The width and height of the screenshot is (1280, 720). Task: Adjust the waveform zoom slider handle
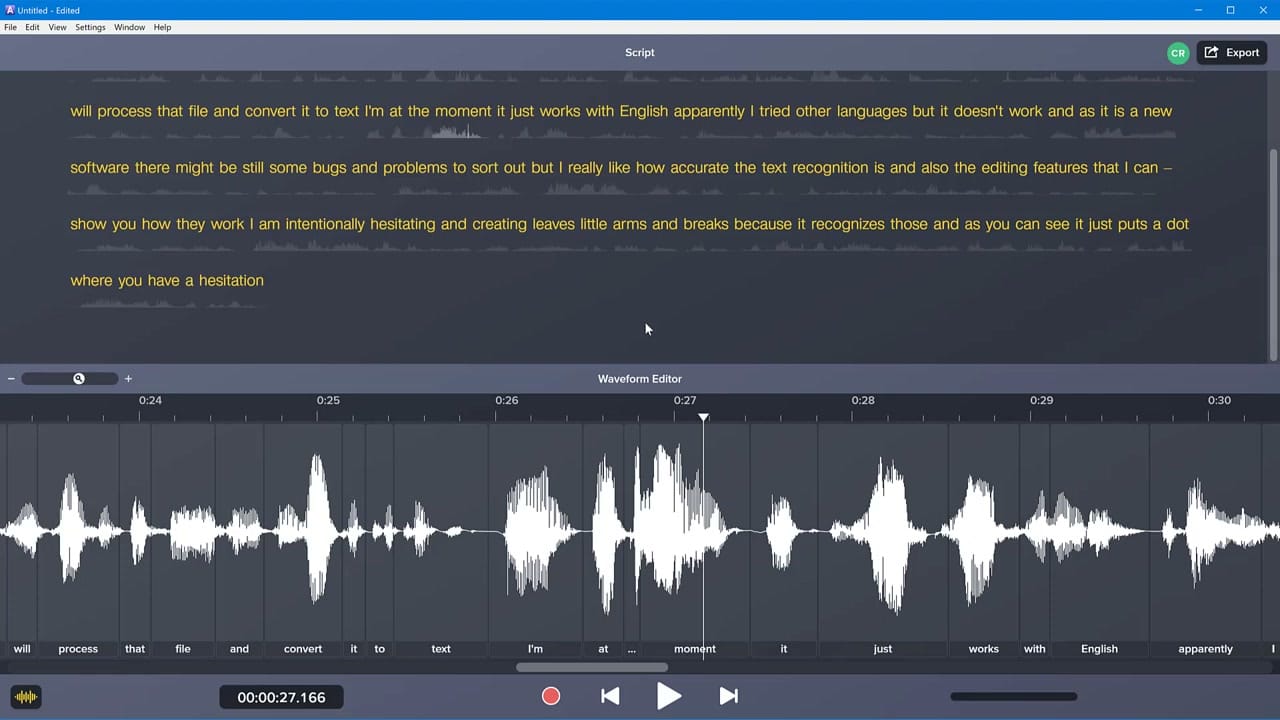pos(79,378)
